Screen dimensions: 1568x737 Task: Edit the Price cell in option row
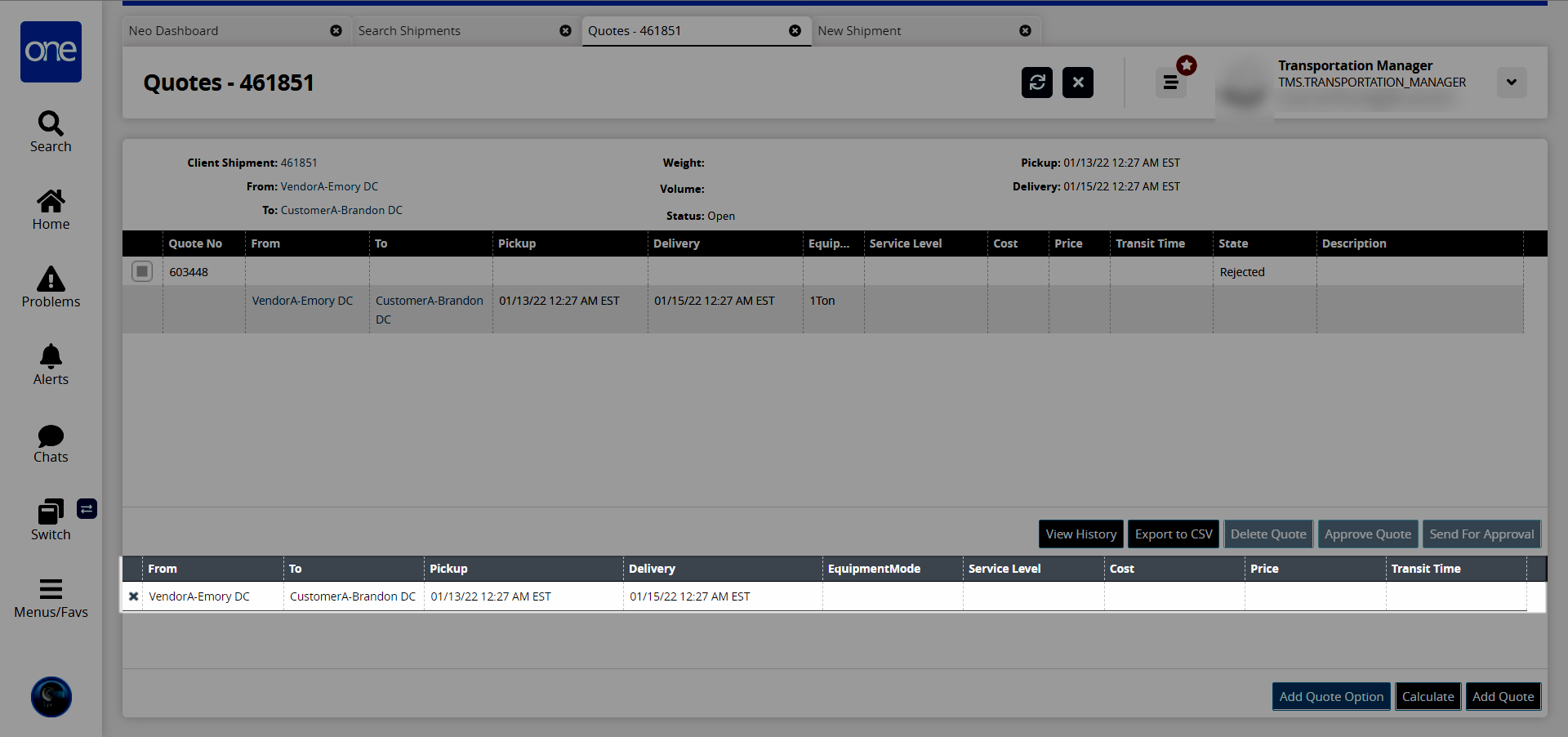point(1316,596)
